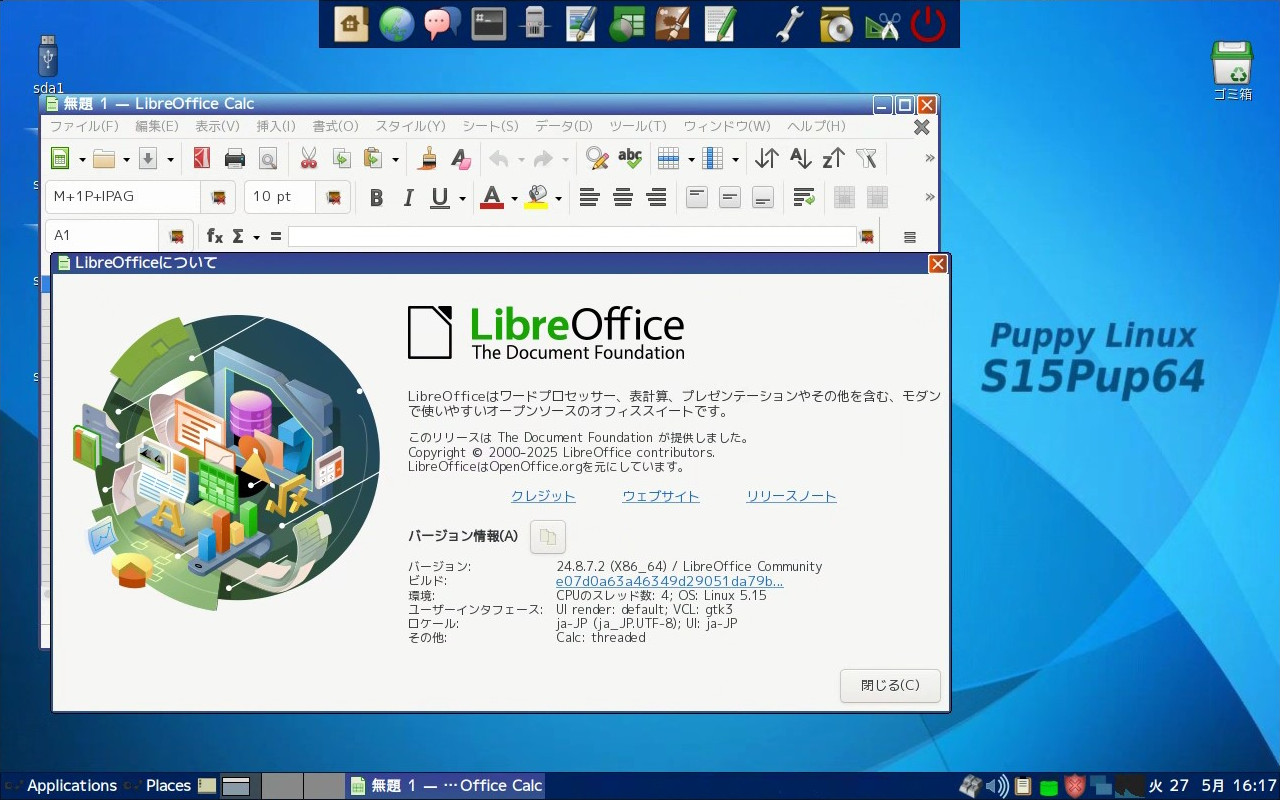Screen dimensions: 1280x800
Task: Toggle Align Right
Action: [656, 198]
